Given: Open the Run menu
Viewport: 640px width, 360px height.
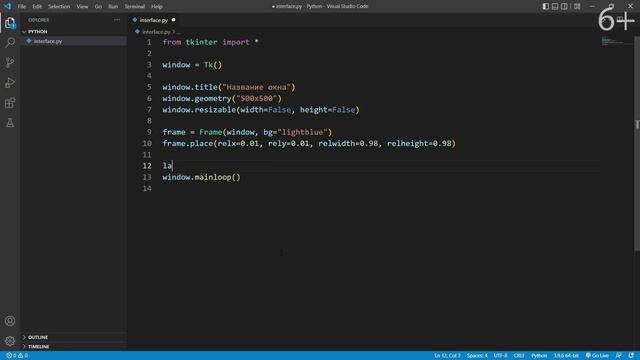Looking at the screenshot, I should coord(113,7).
